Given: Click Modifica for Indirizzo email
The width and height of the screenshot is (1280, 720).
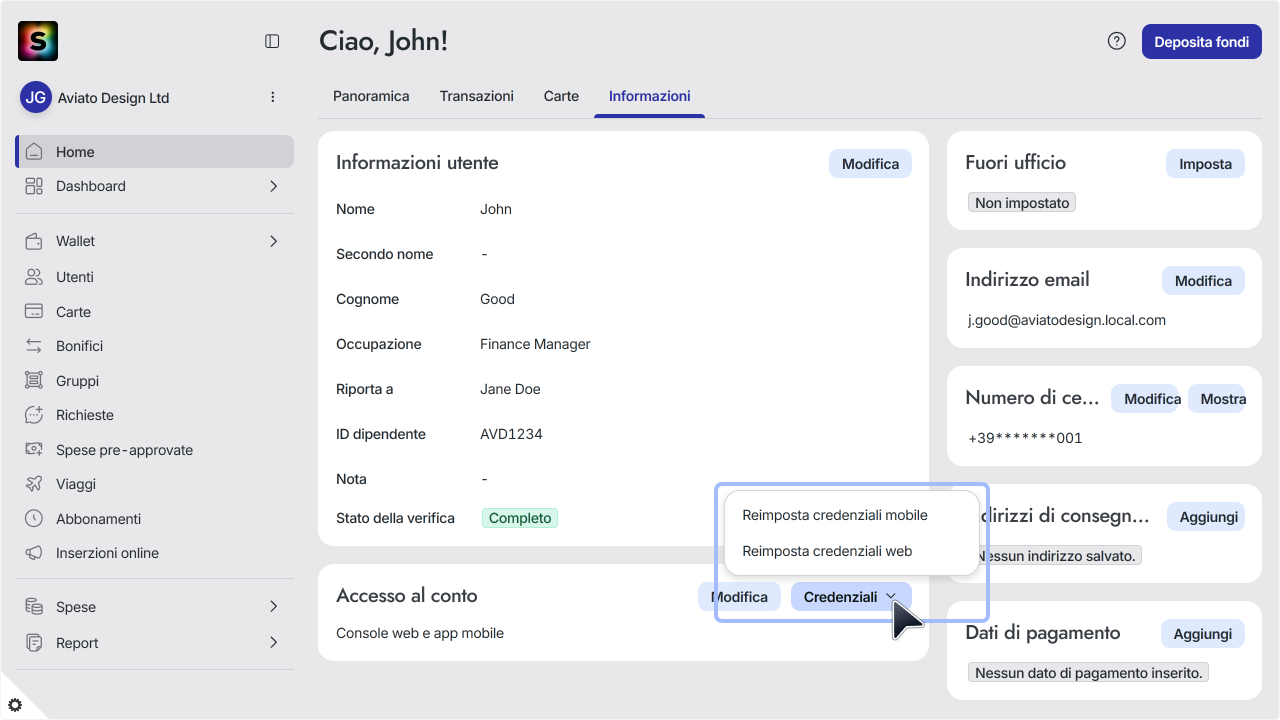Looking at the screenshot, I should (1203, 281).
